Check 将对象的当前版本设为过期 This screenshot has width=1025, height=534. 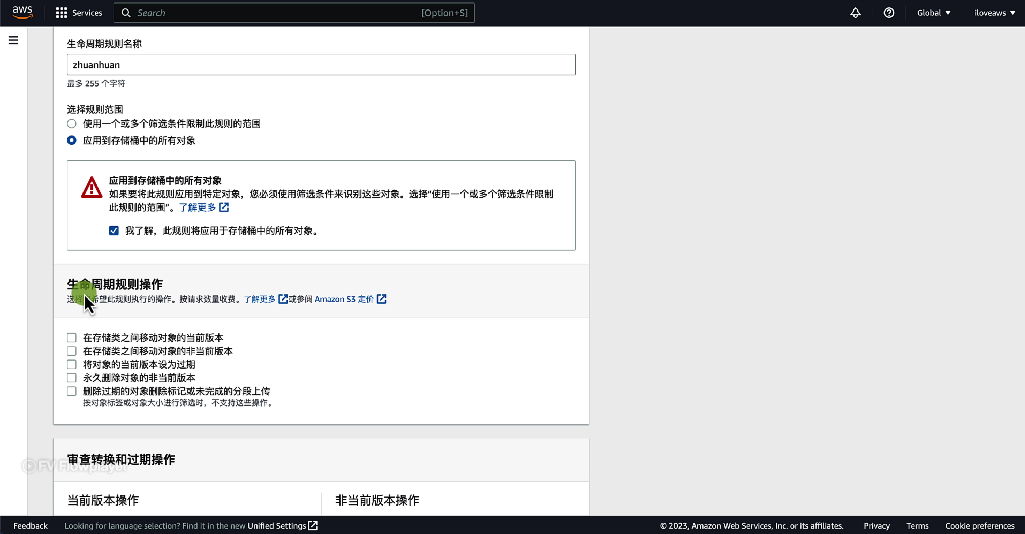[x=72, y=365]
